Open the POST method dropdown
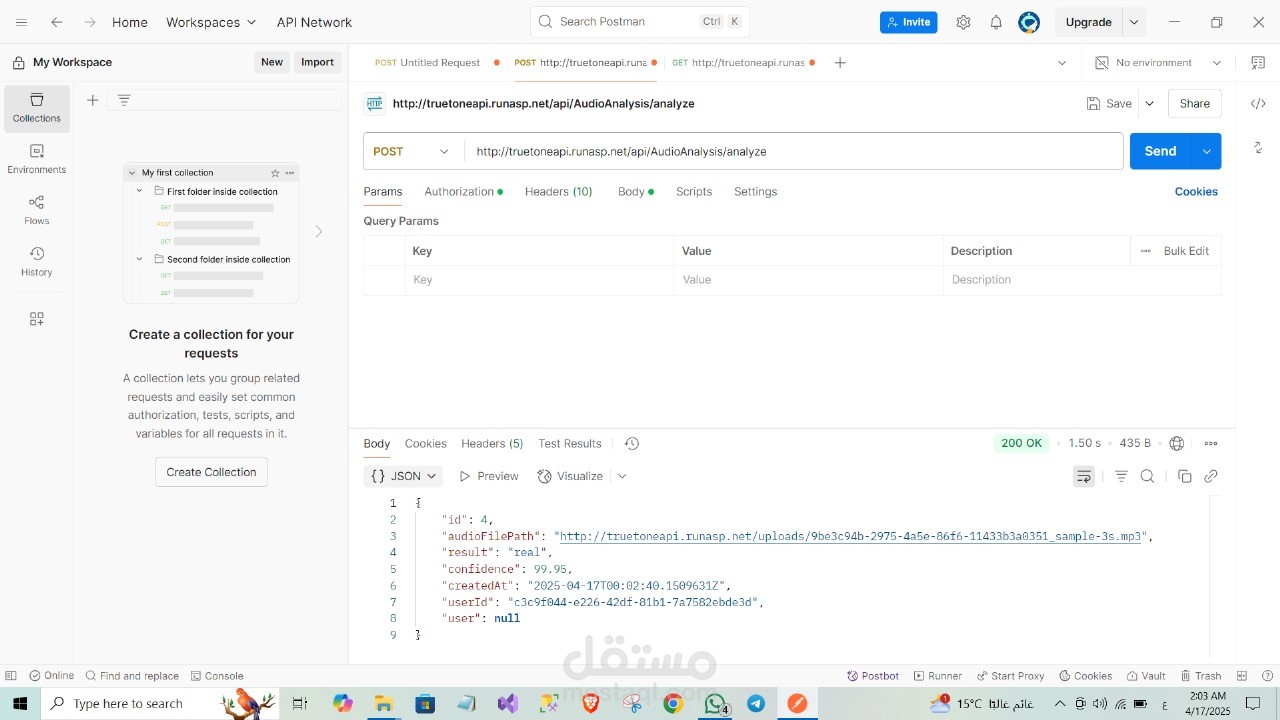1280x720 pixels. point(413,152)
